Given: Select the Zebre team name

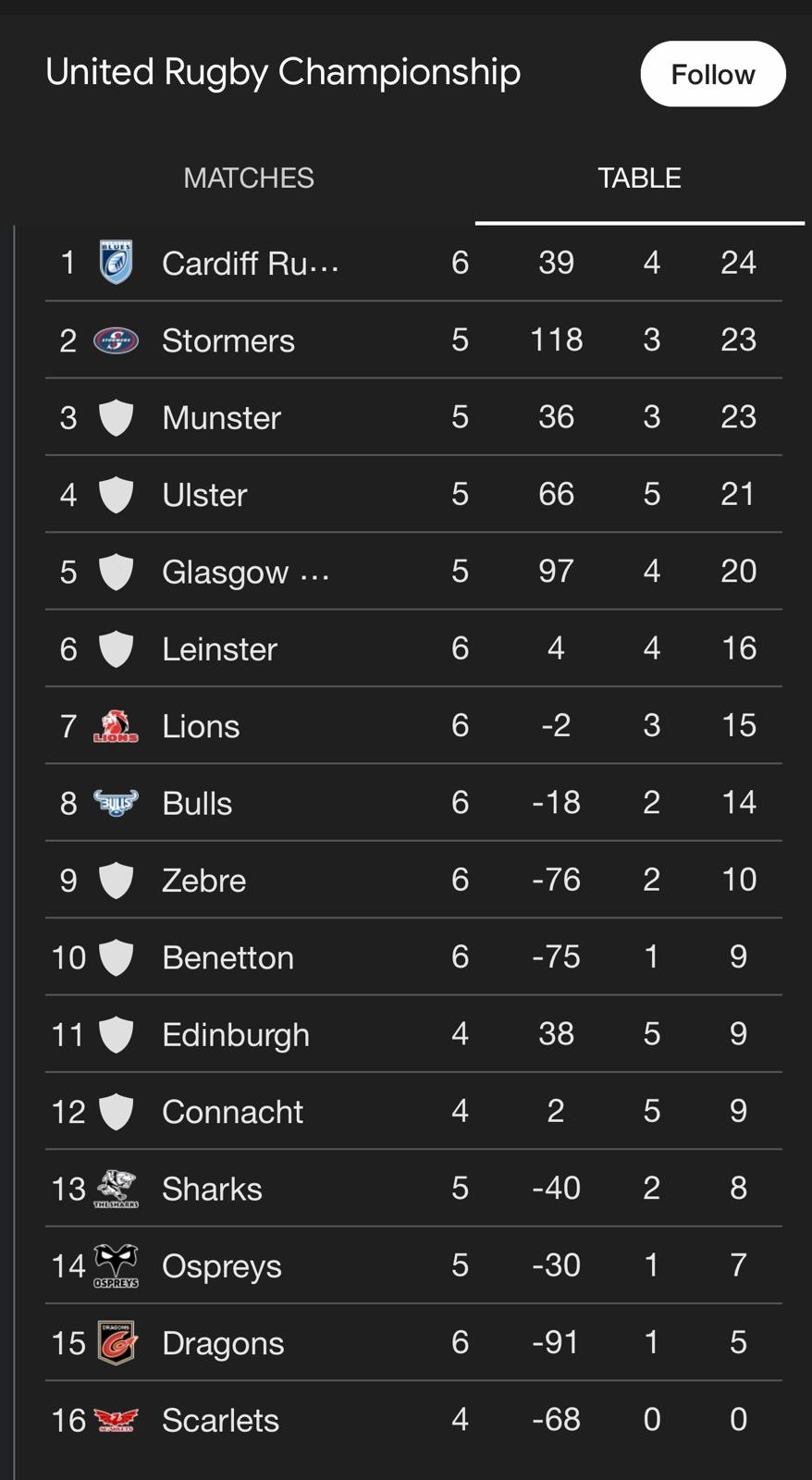Looking at the screenshot, I should click(203, 881).
